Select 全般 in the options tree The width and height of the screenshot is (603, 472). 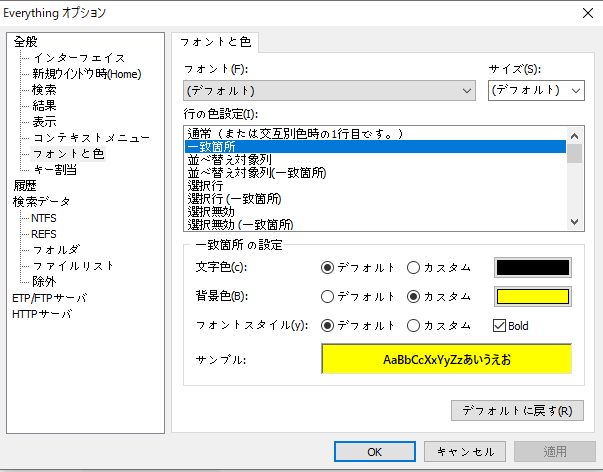click(x=25, y=42)
